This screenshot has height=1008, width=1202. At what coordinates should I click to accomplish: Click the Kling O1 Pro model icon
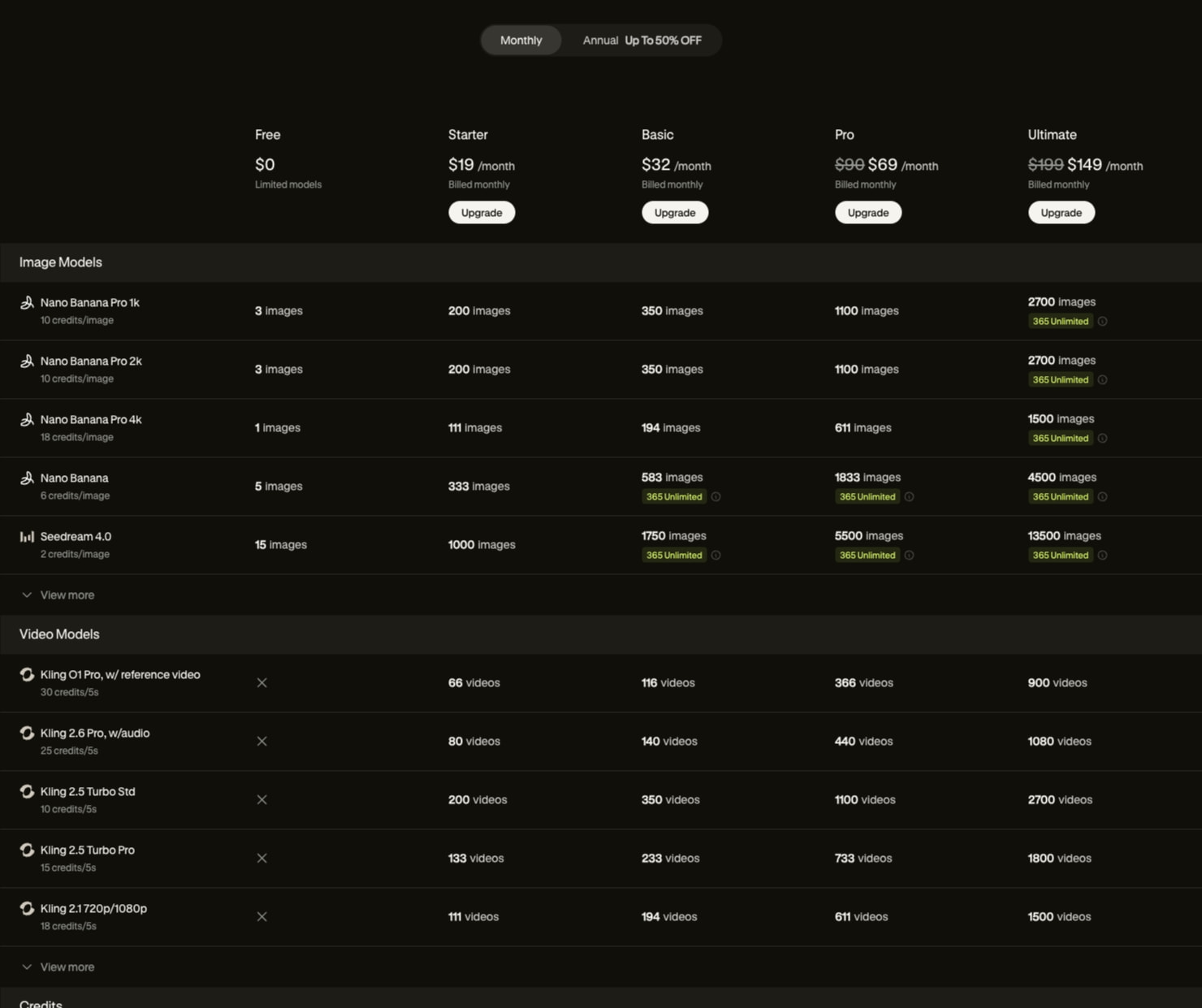(27, 674)
